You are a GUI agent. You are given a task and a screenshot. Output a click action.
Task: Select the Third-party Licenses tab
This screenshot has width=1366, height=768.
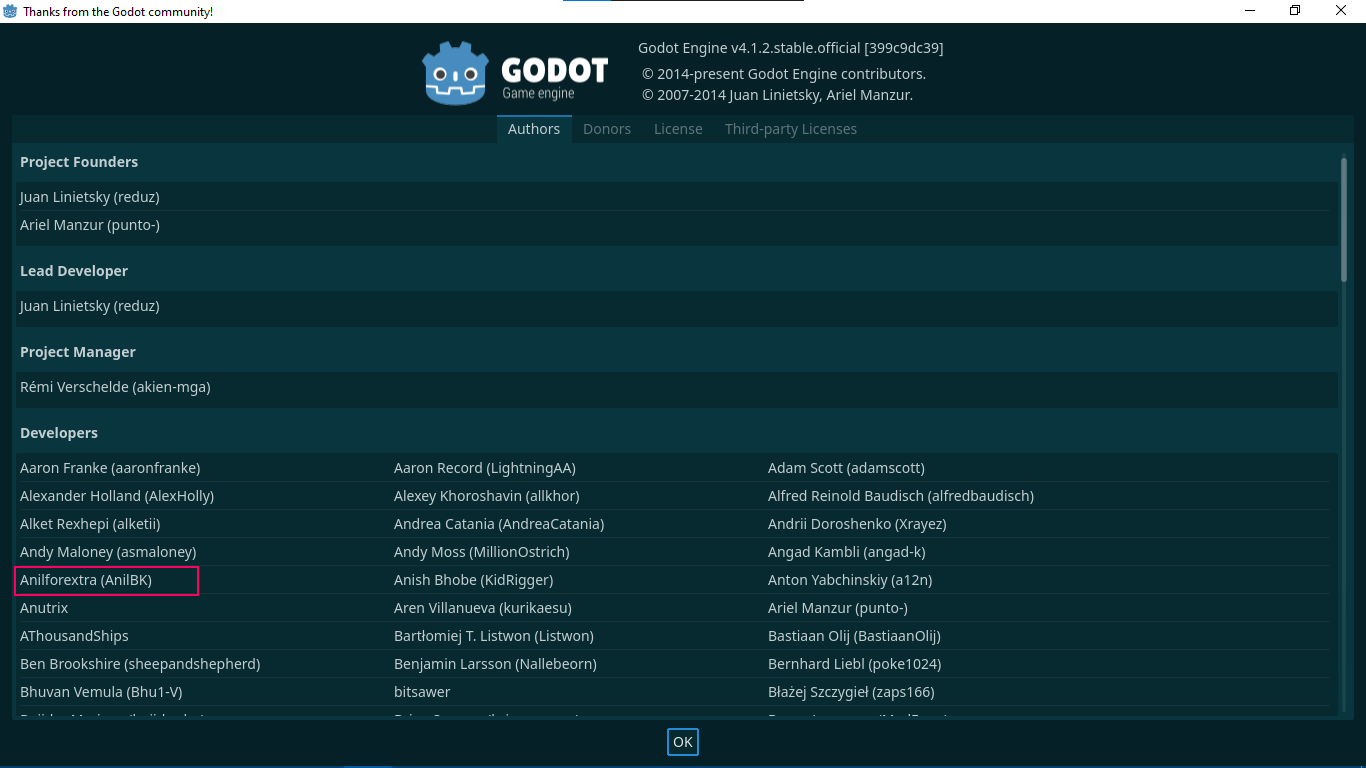pyautogui.click(x=790, y=129)
